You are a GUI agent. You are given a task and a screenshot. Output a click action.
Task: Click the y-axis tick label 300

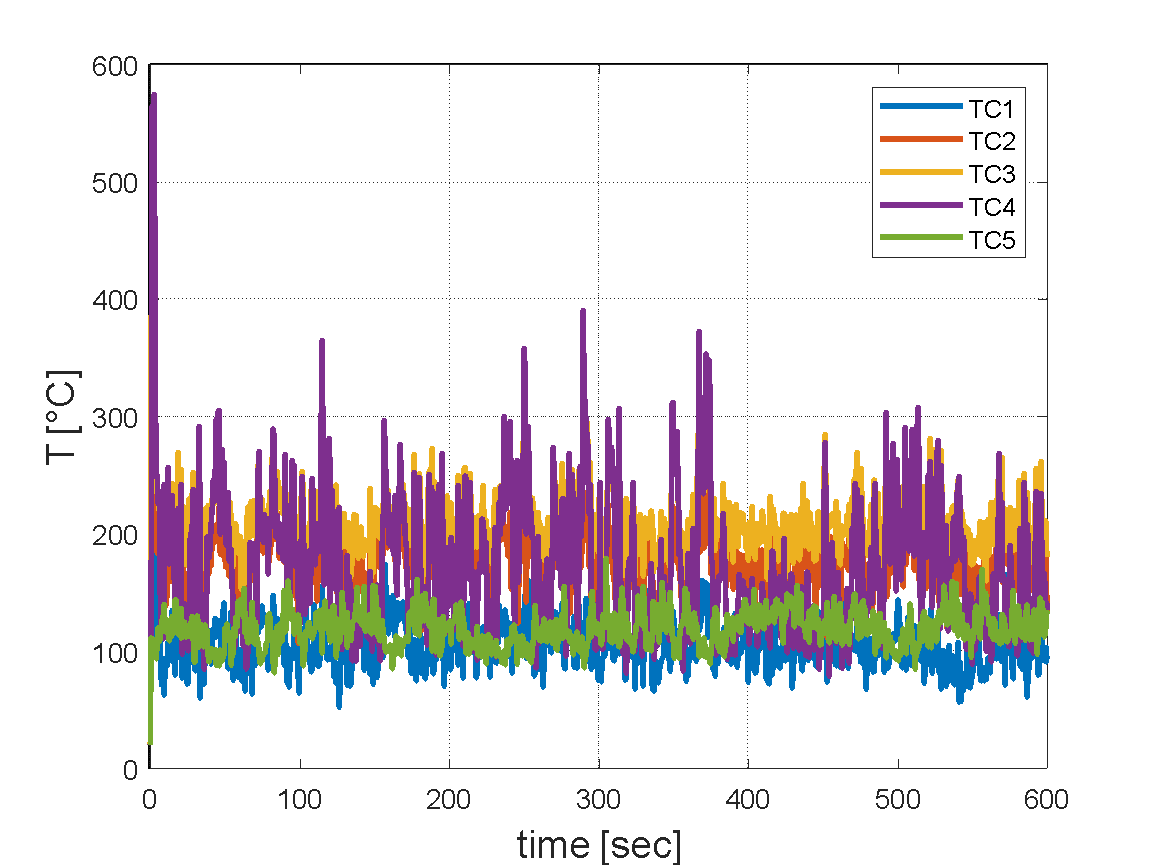pyautogui.click(x=115, y=418)
